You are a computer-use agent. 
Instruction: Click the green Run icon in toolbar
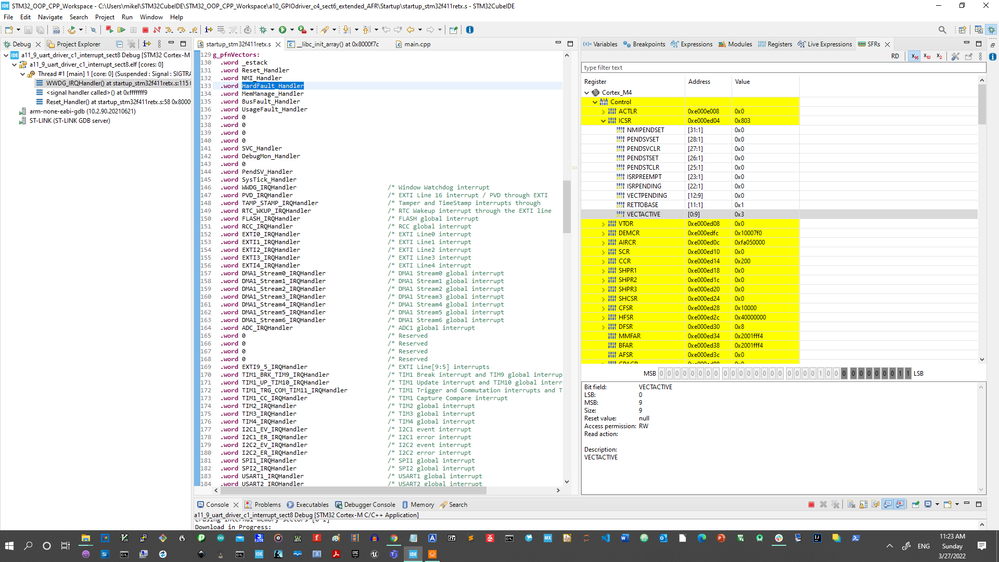(x=282, y=29)
